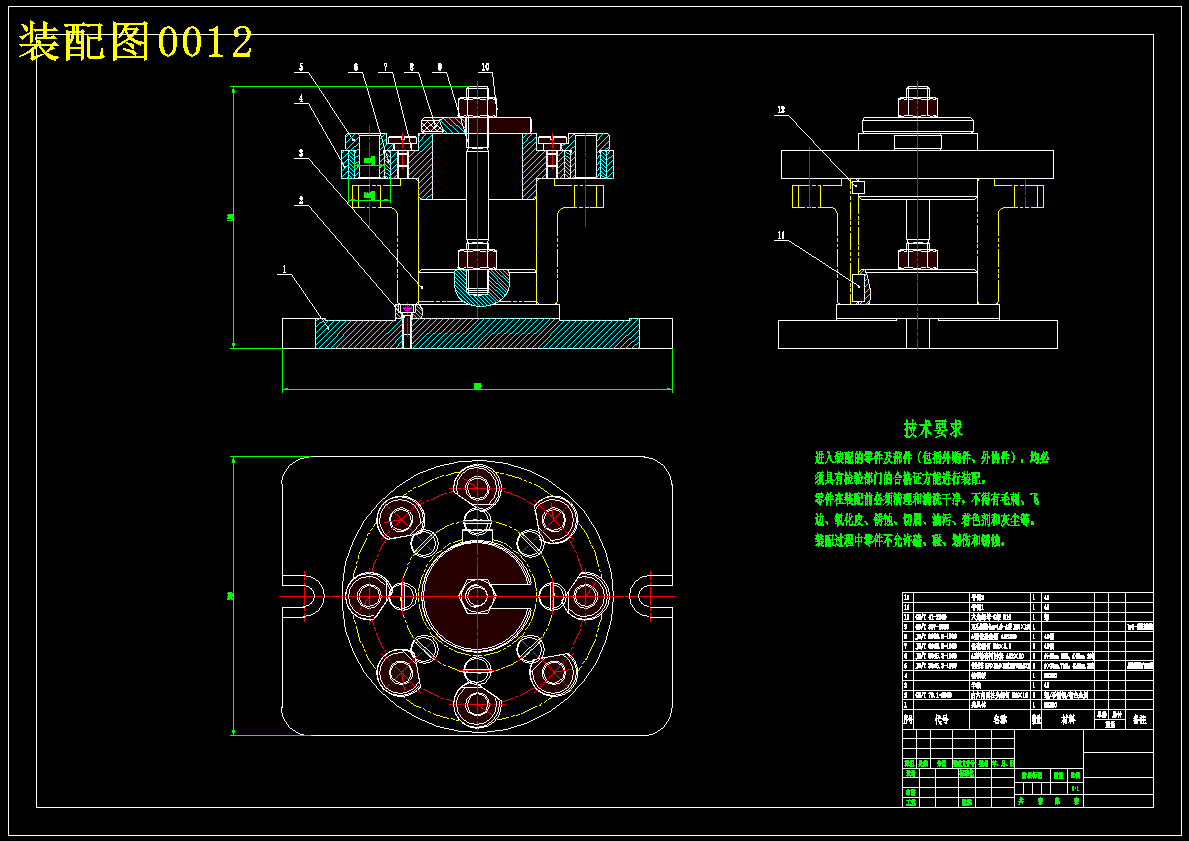Select the yellow title text 装配图0012

pyautogui.click(x=135, y=42)
